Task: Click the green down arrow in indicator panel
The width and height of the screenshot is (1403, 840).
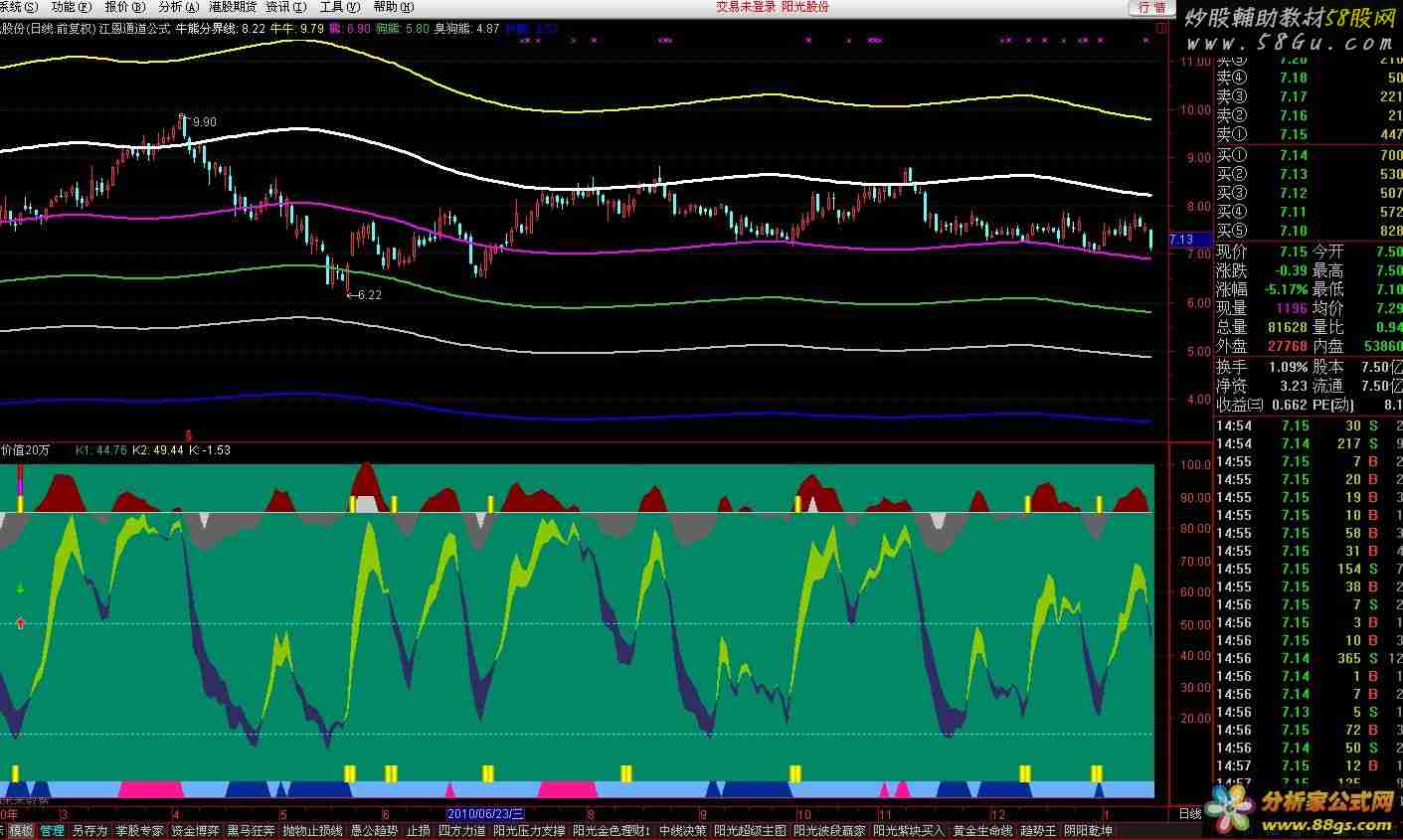Action: (x=21, y=588)
